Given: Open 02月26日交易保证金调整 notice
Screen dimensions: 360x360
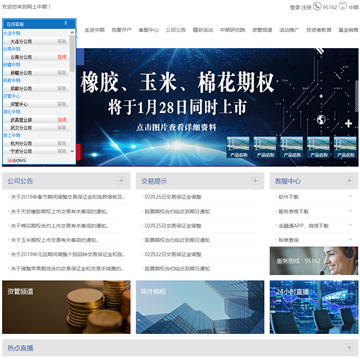Looking at the screenshot, I should click(173, 197).
